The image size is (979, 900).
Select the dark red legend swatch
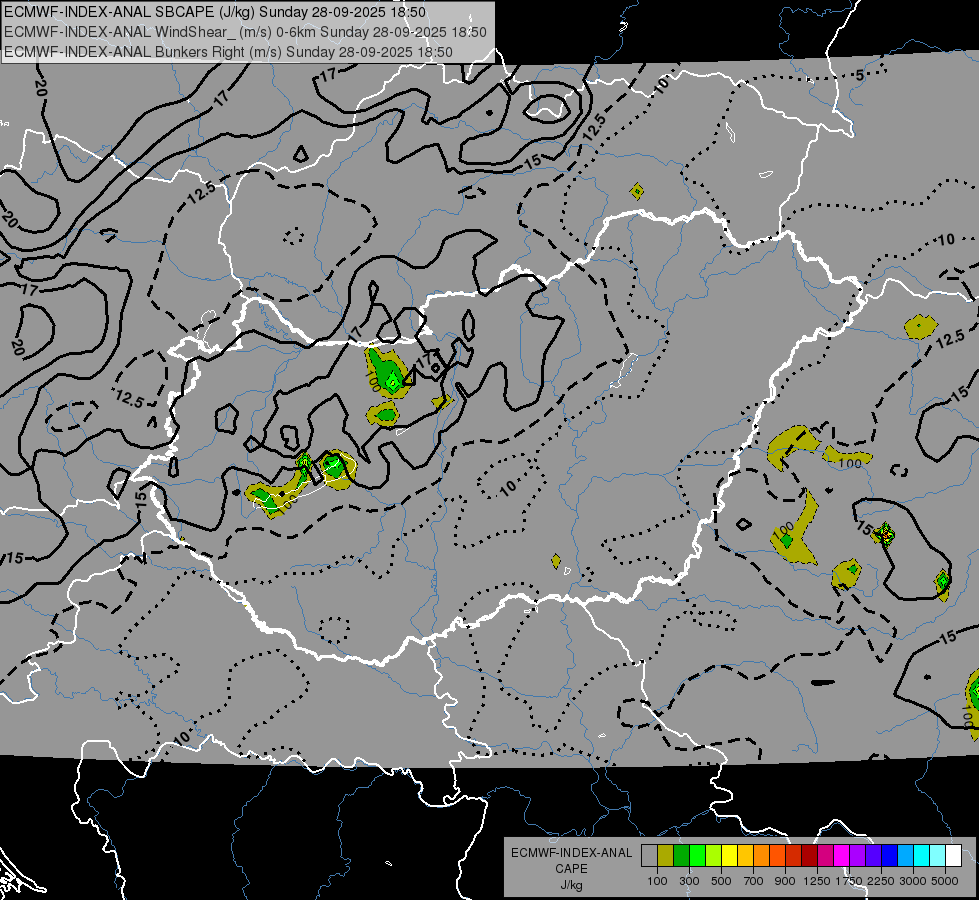[x=809, y=856]
